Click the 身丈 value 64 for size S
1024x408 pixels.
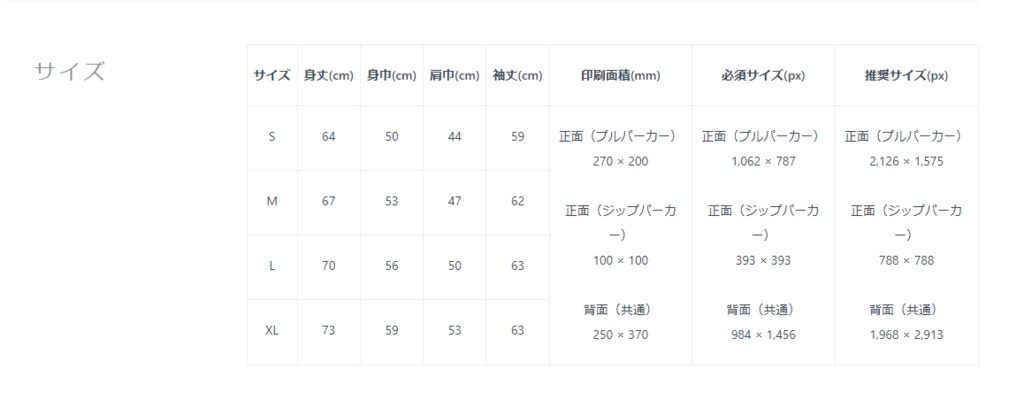point(329,137)
